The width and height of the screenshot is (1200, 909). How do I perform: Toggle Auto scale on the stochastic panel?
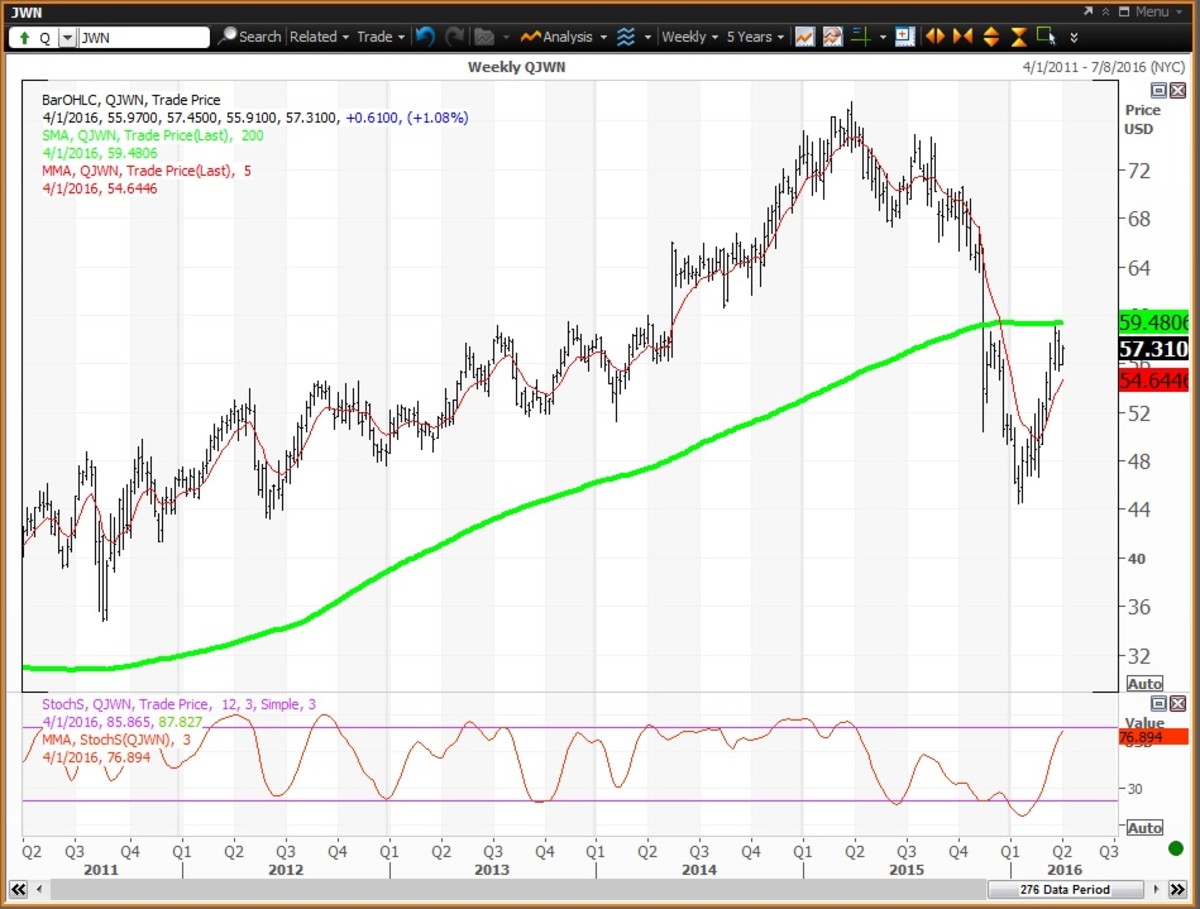tap(1144, 828)
